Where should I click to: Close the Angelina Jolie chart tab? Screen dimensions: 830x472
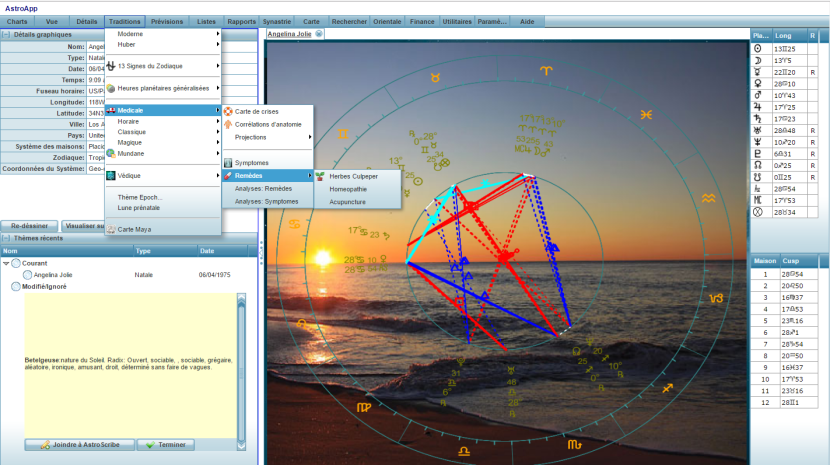(x=319, y=33)
